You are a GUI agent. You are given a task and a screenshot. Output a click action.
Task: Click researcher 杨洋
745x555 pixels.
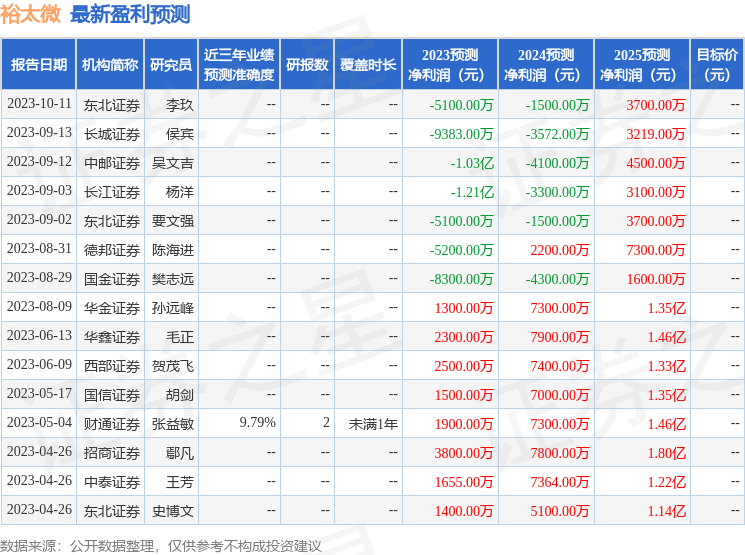(180, 192)
